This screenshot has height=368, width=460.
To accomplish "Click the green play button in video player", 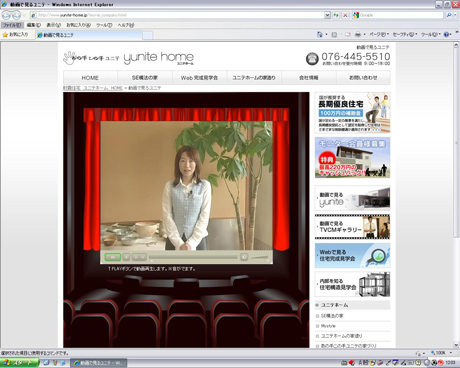I will [x=113, y=257].
